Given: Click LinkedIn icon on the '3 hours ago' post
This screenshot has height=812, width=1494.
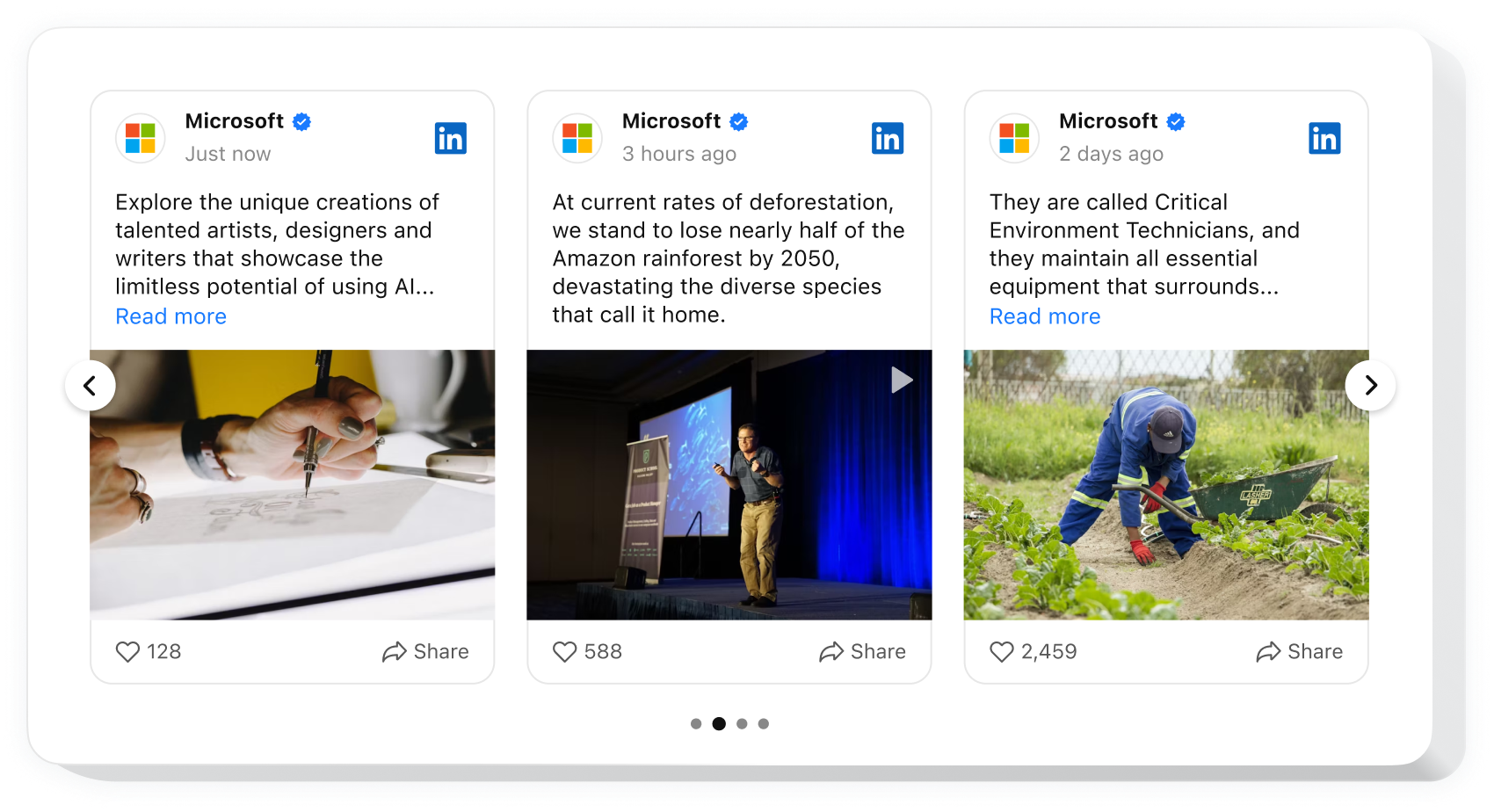Looking at the screenshot, I should click(888, 138).
